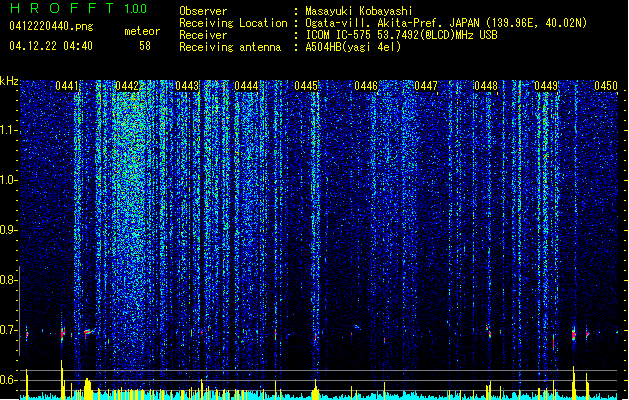
Task: Click the 'Receiving antenna' label
Action: click(x=230, y=47)
